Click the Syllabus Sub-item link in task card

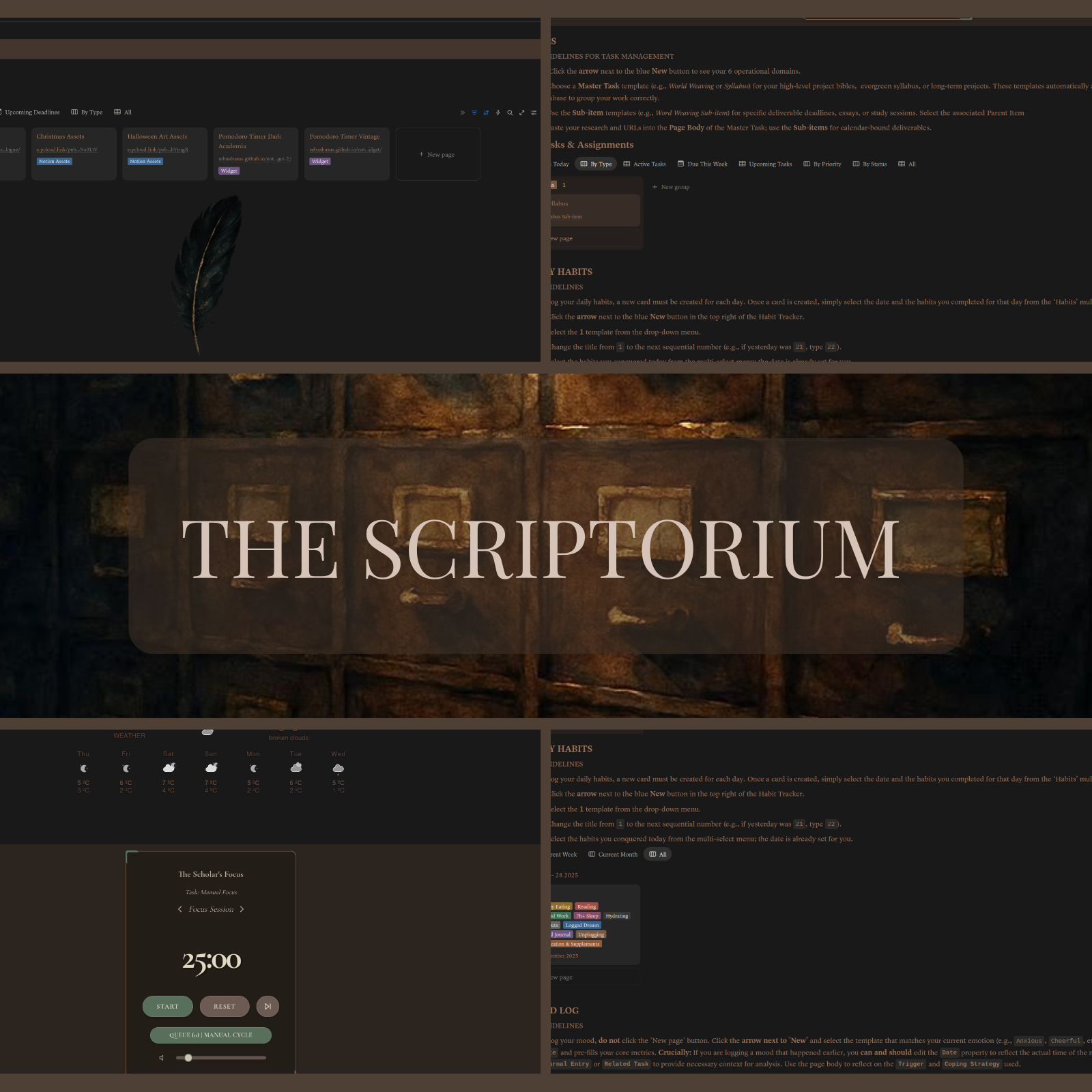pos(566,216)
